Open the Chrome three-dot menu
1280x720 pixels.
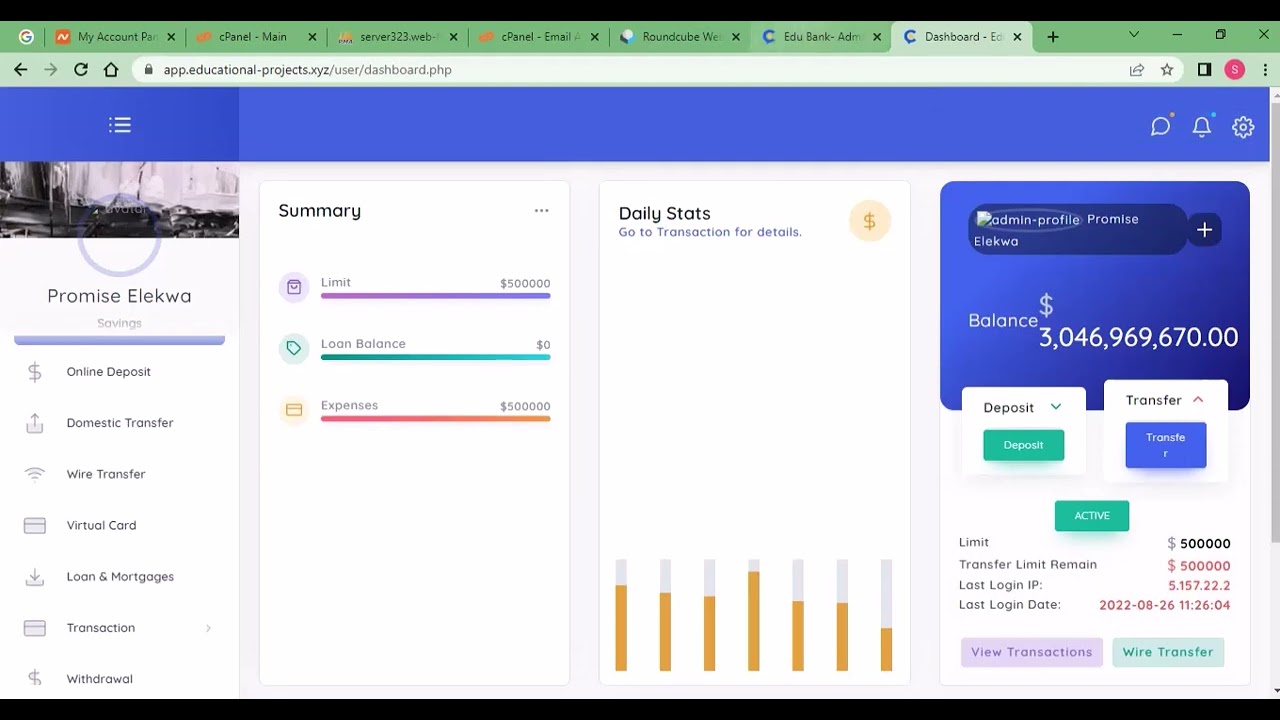click(1265, 70)
